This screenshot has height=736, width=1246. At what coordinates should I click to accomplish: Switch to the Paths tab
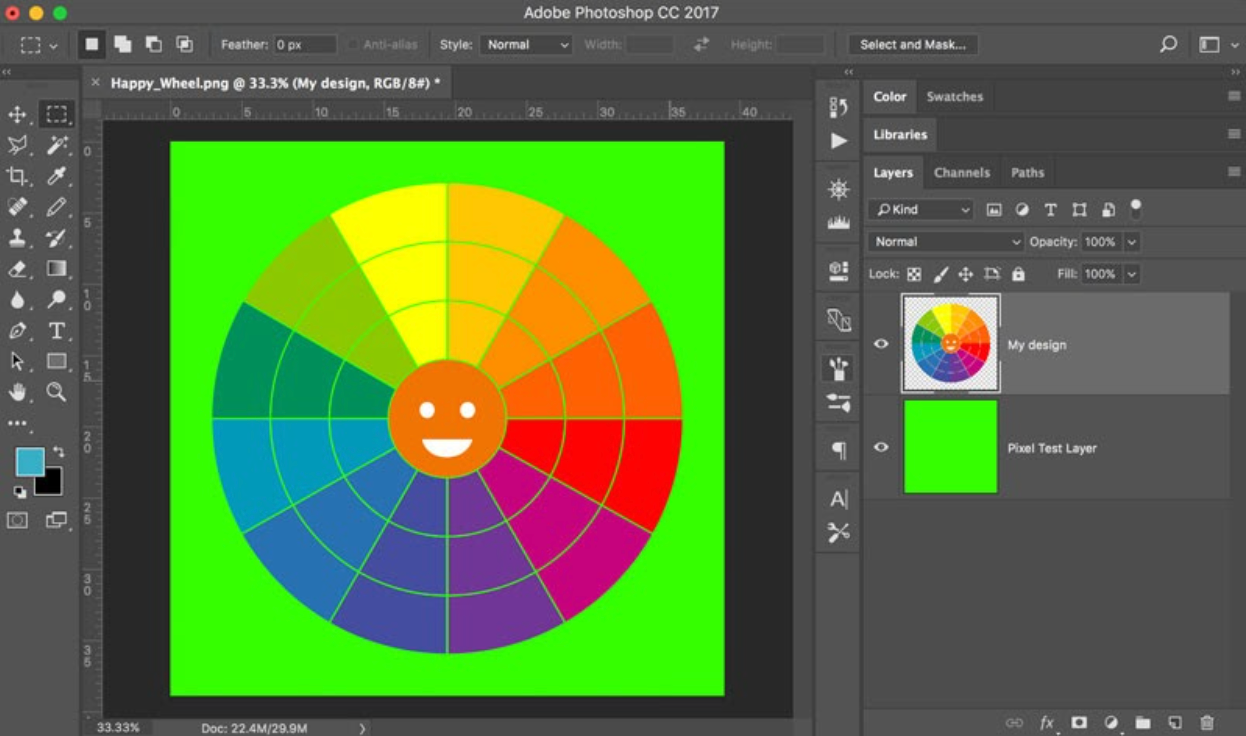(x=1027, y=173)
